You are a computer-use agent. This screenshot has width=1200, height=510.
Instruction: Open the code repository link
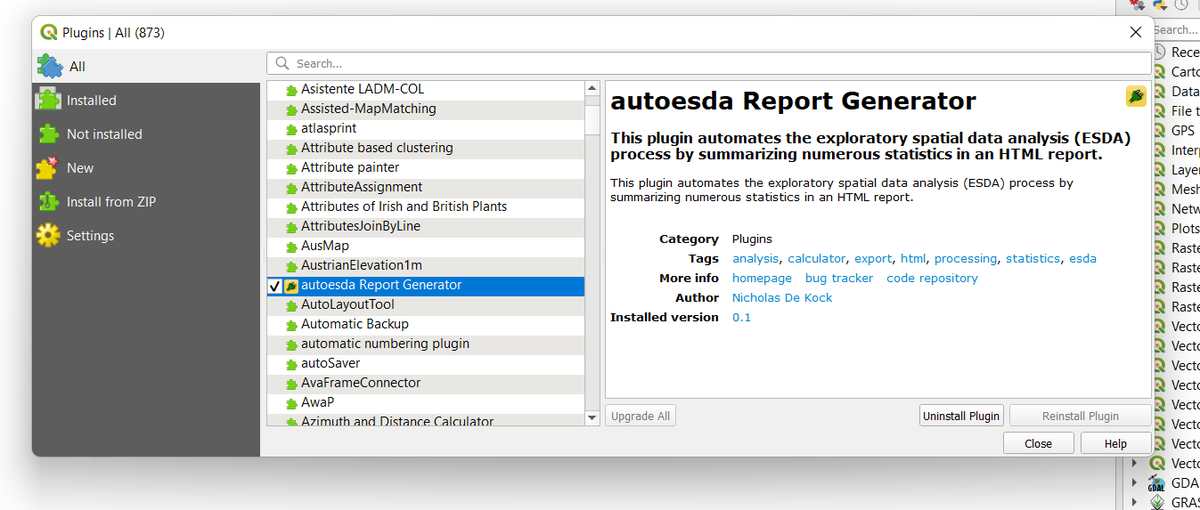point(932,278)
